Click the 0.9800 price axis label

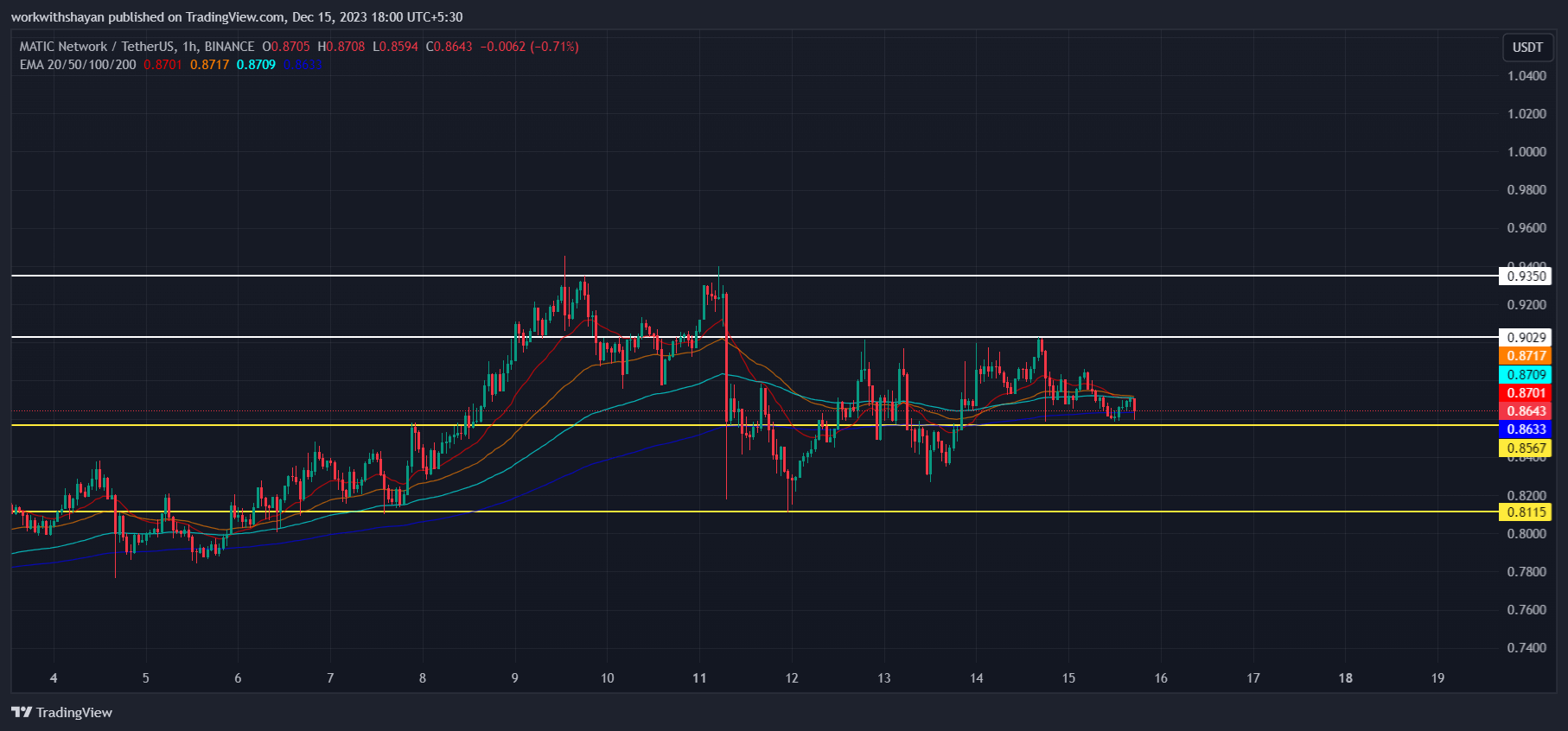[x=1527, y=190]
